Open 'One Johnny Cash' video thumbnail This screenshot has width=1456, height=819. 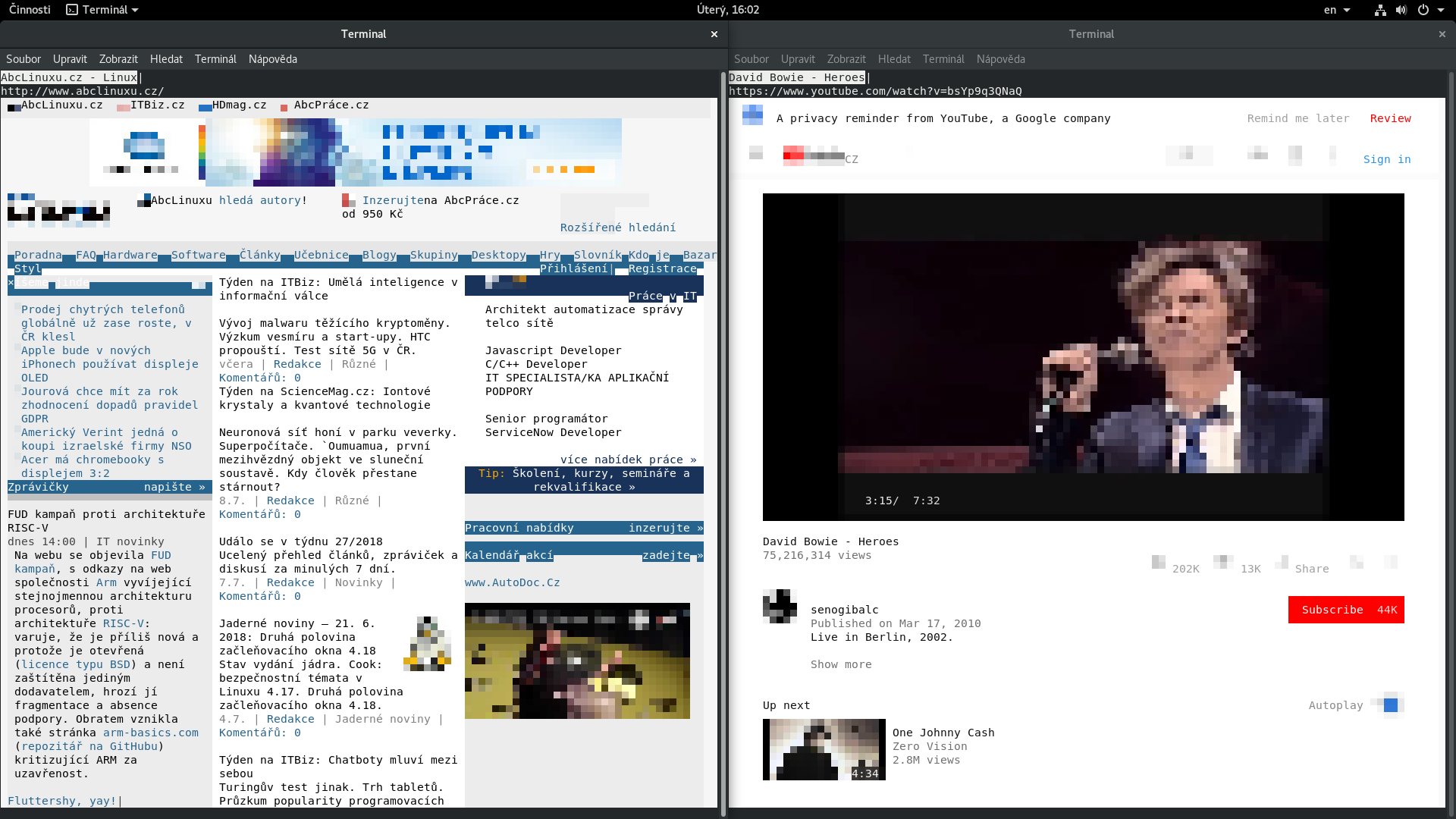point(824,749)
